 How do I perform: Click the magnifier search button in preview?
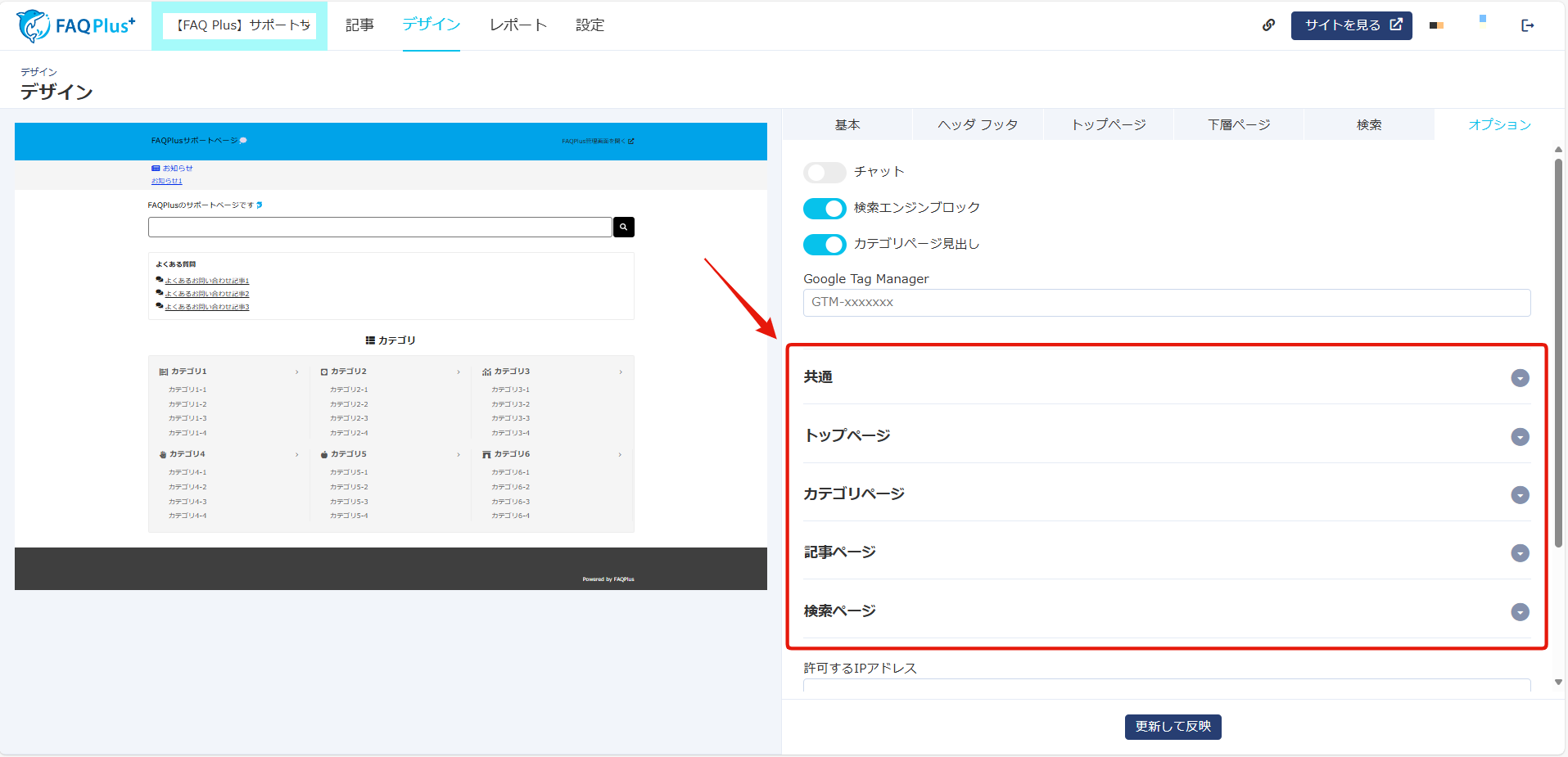[x=623, y=227]
